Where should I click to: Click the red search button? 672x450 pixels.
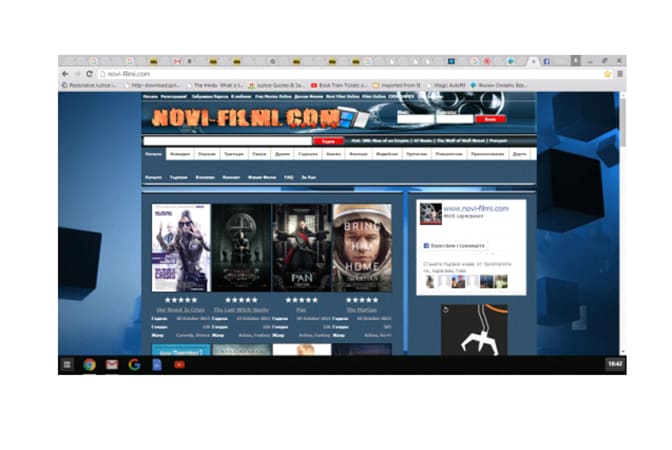pos(328,141)
